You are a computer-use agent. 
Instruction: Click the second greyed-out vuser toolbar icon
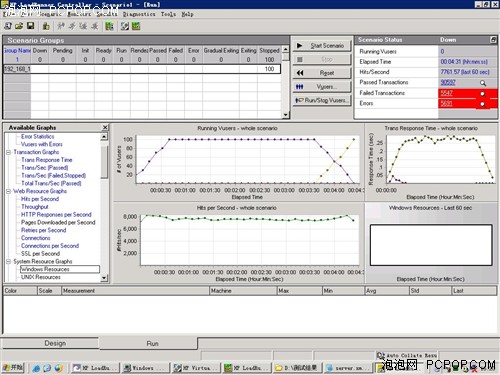[72, 26]
